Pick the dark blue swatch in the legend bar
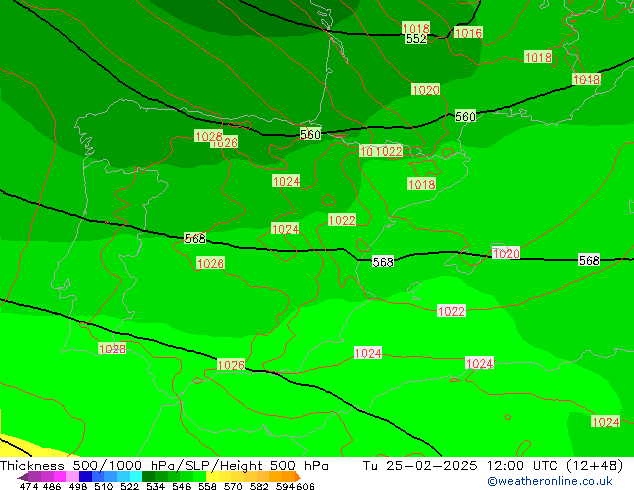The width and height of the screenshot is (634, 490). [85, 477]
